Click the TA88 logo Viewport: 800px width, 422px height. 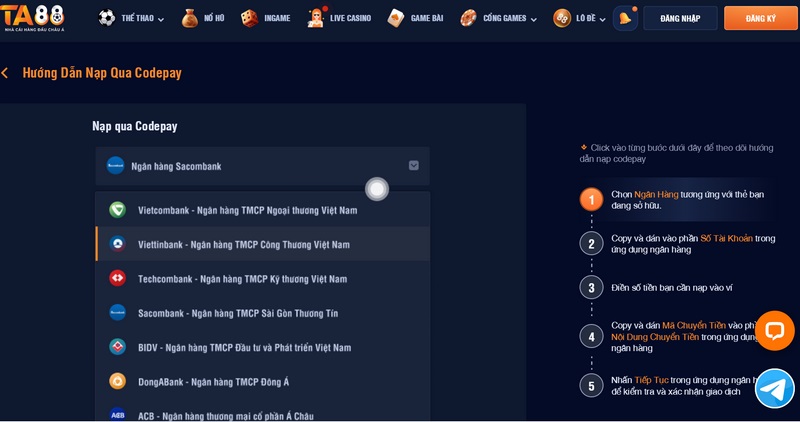(34, 17)
